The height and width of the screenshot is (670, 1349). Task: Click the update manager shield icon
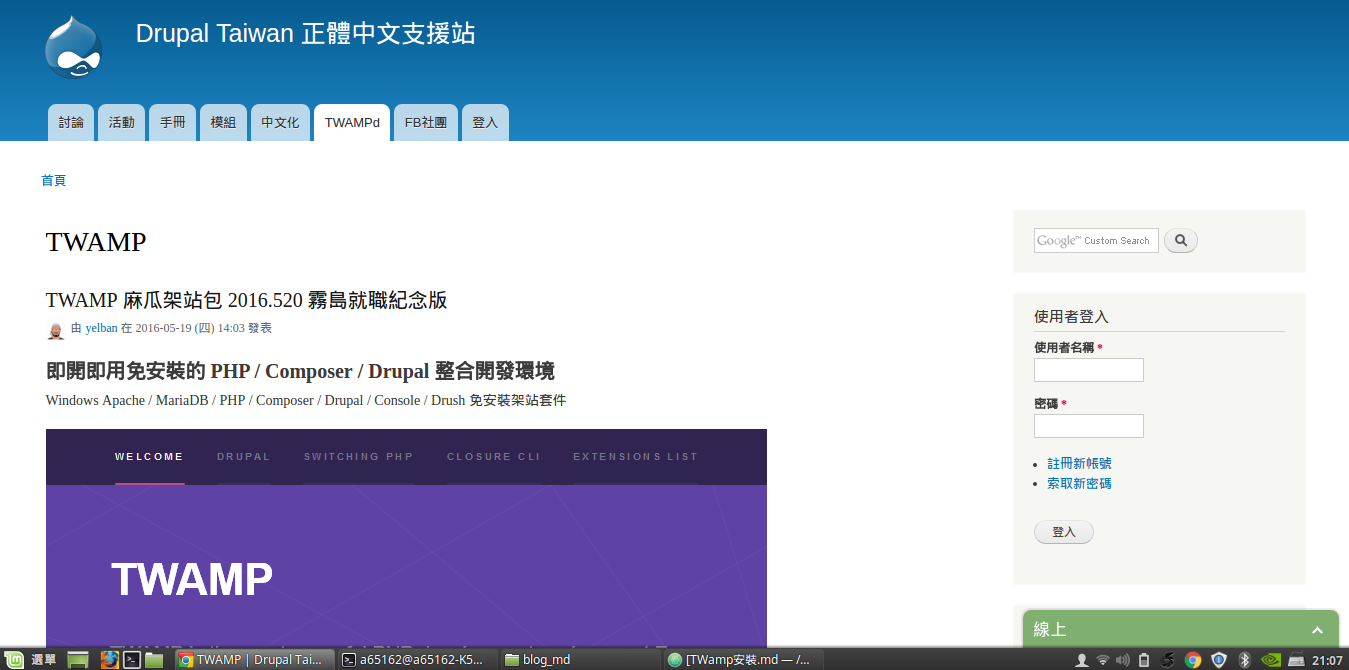point(1219,660)
